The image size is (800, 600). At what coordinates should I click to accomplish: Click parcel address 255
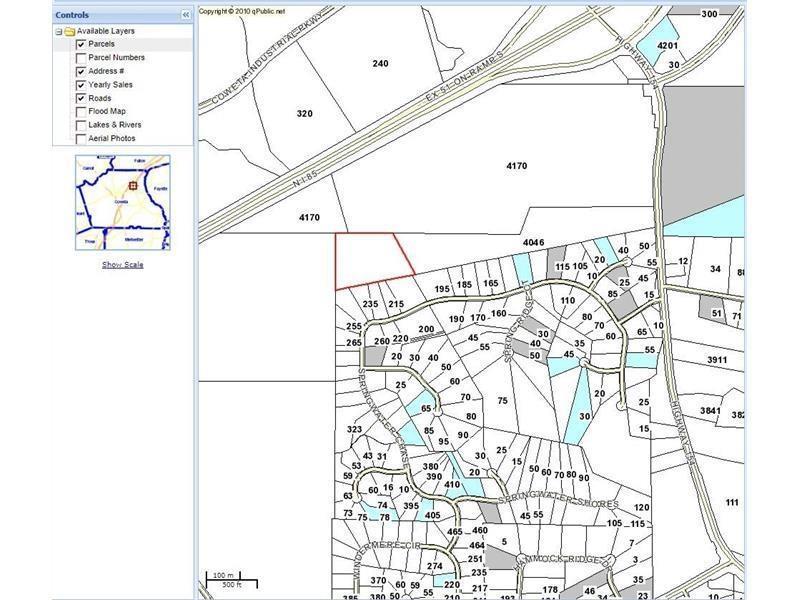[x=354, y=327]
